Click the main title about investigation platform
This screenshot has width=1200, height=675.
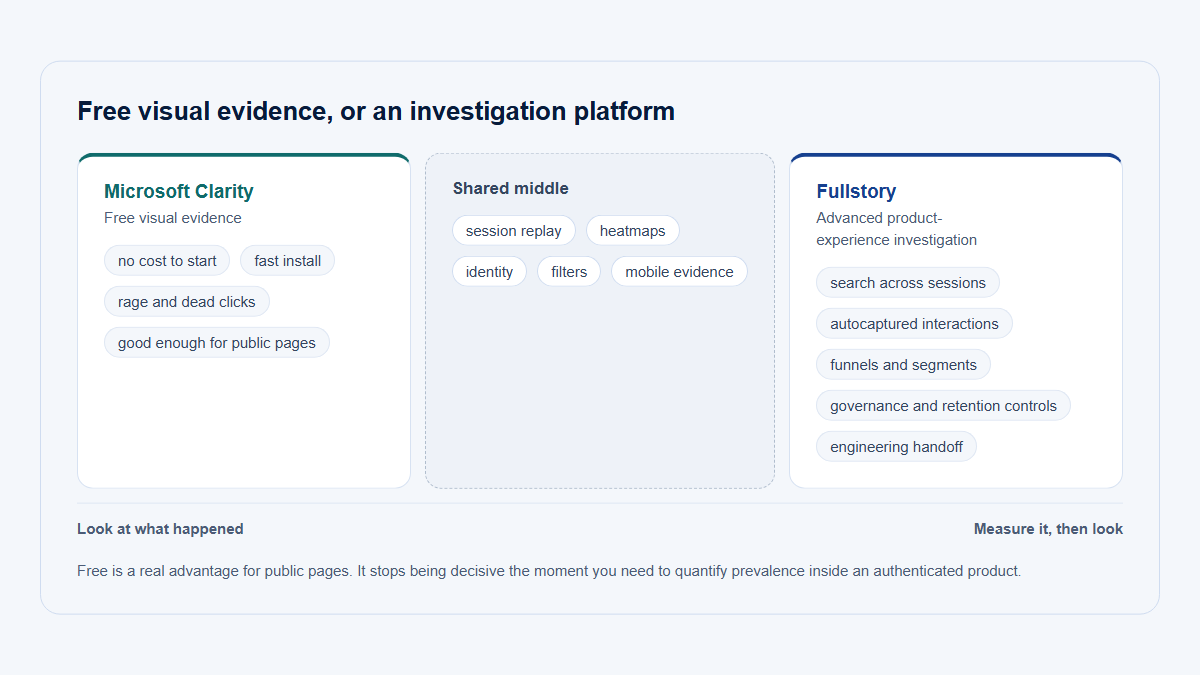pyautogui.click(x=376, y=111)
